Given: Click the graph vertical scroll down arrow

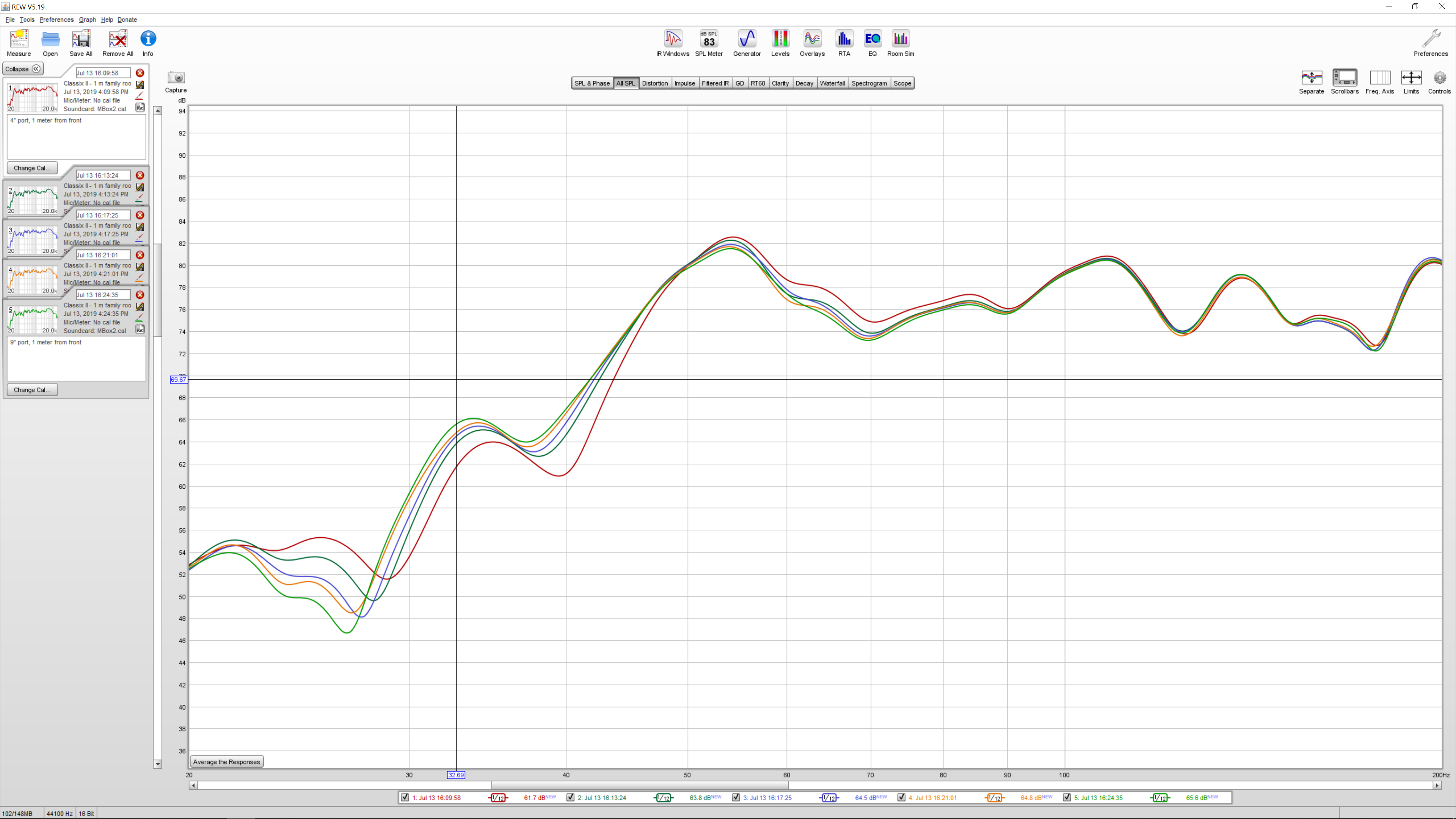Looking at the screenshot, I should (158, 764).
